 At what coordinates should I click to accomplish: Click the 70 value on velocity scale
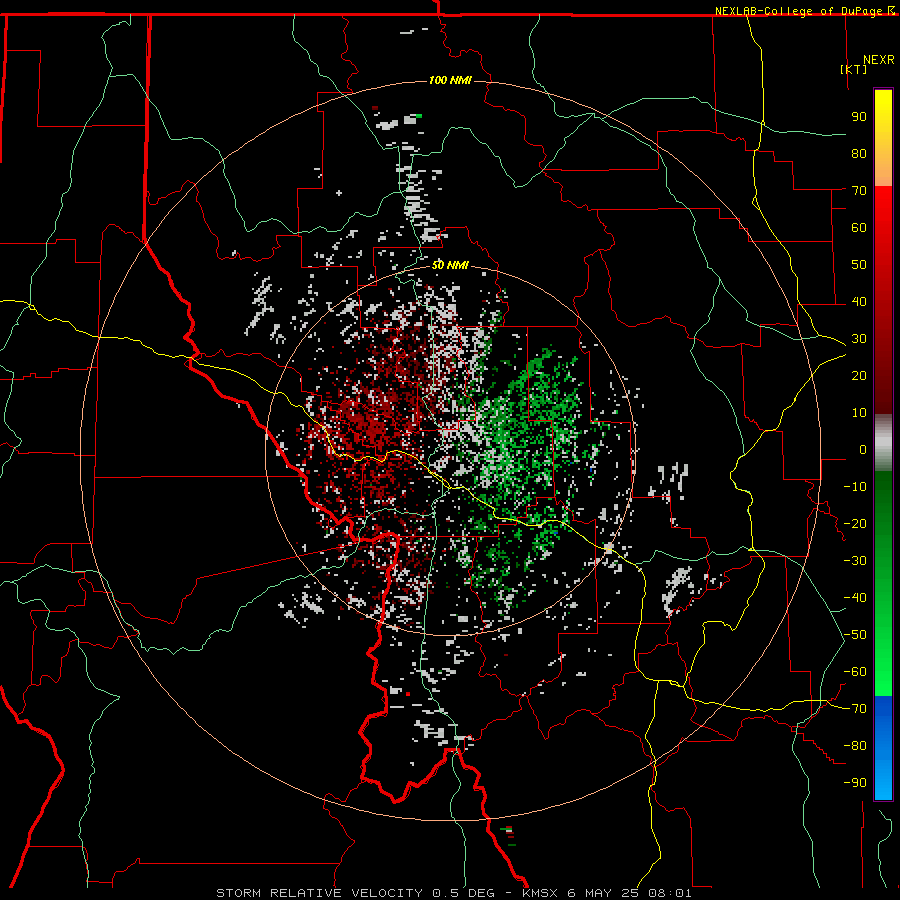tap(859, 191)
